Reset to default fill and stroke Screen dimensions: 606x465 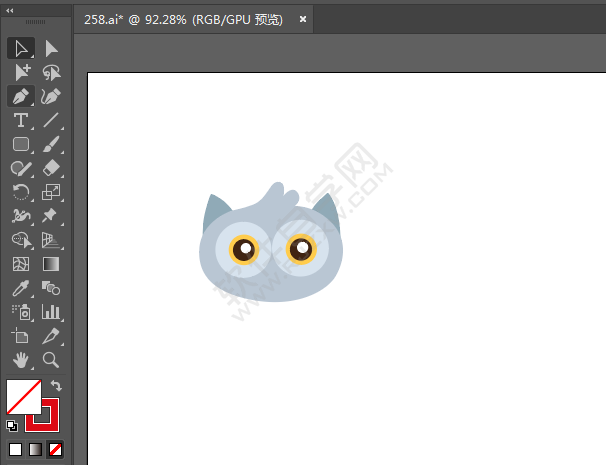tap(12, 426)
